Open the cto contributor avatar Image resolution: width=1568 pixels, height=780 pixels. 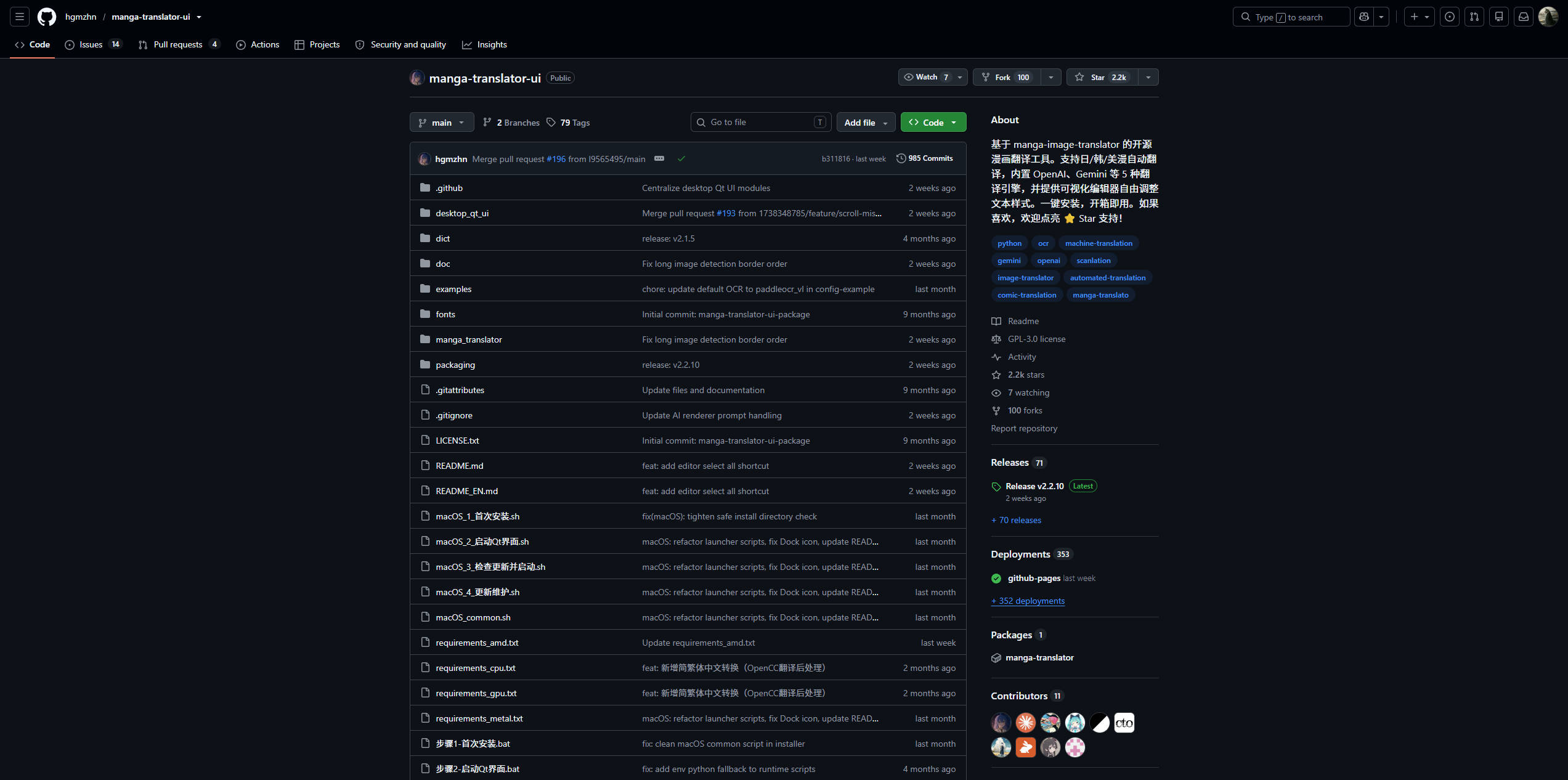coord(1124,723)
